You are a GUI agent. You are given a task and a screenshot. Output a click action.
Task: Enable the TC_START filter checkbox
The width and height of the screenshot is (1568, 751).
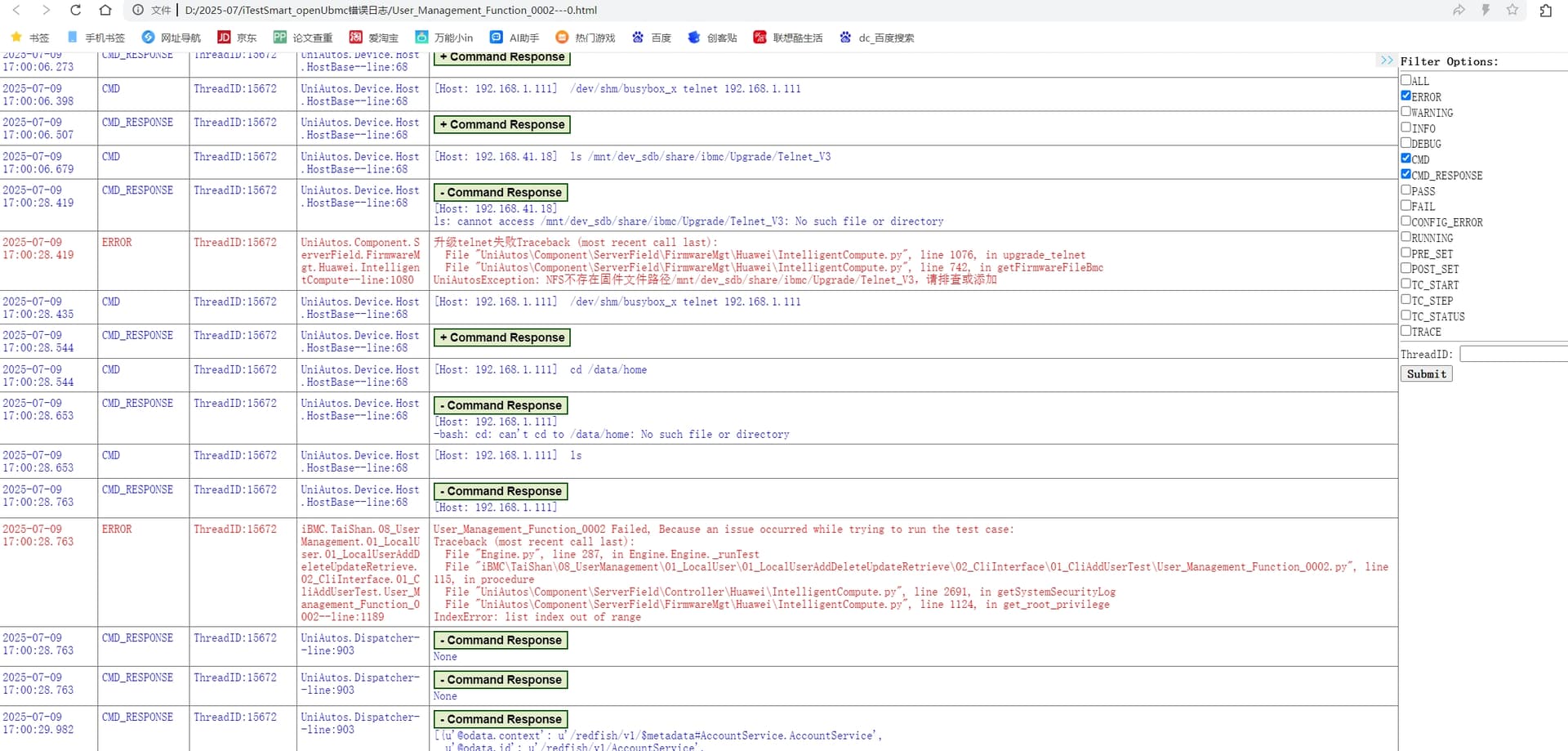1405,284
